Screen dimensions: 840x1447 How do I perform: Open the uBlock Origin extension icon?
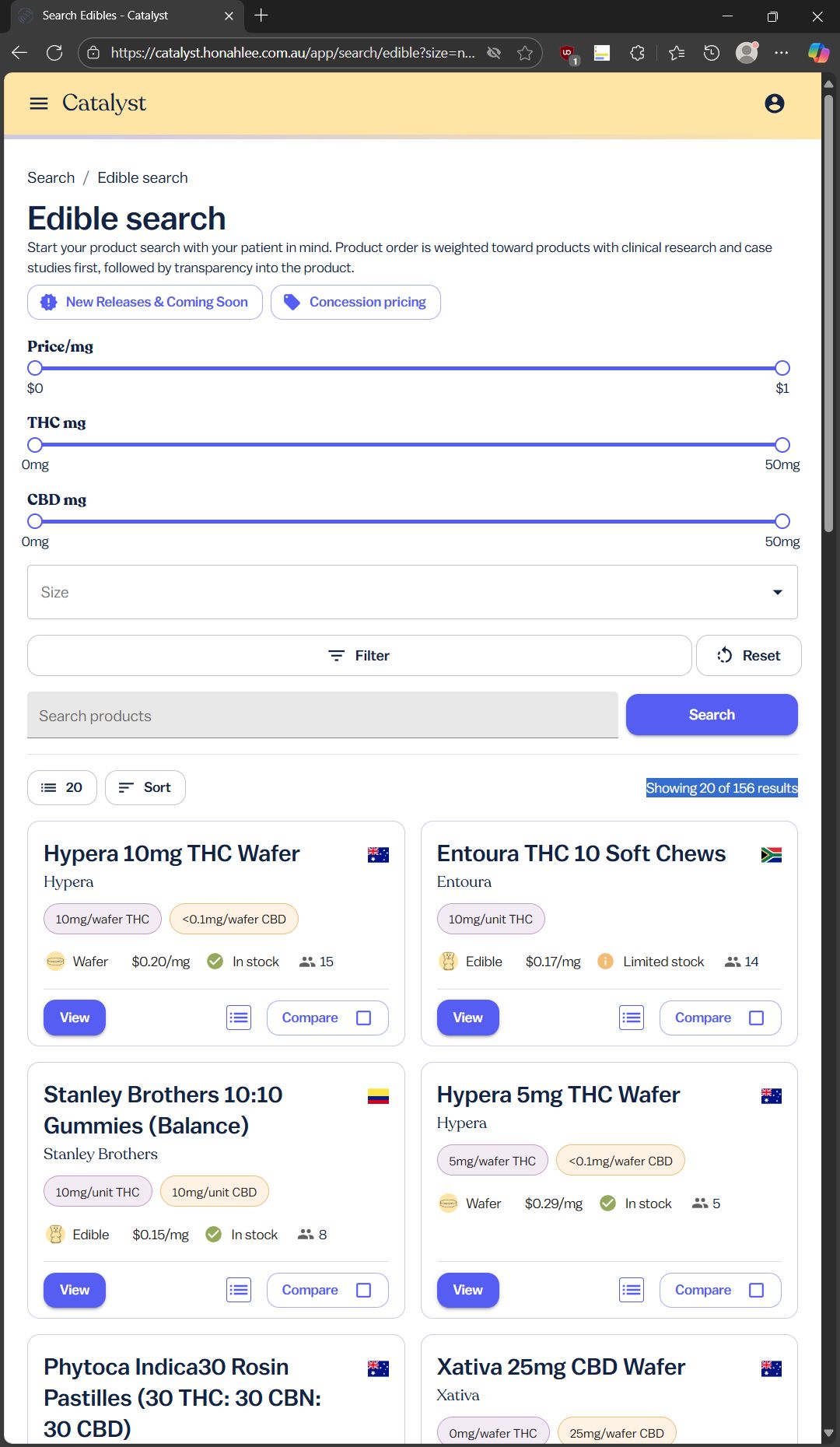pyautogui.click(x=569, y=53)
